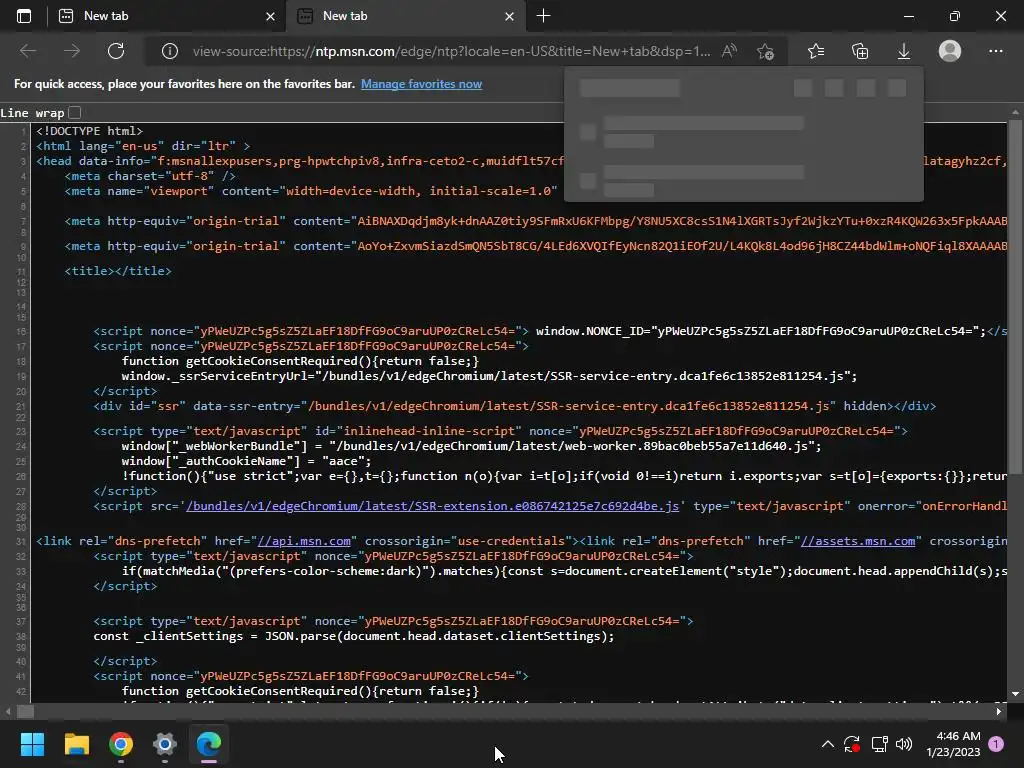
Task: Open Google Chrome from taskbar
Action: (121, 744)
